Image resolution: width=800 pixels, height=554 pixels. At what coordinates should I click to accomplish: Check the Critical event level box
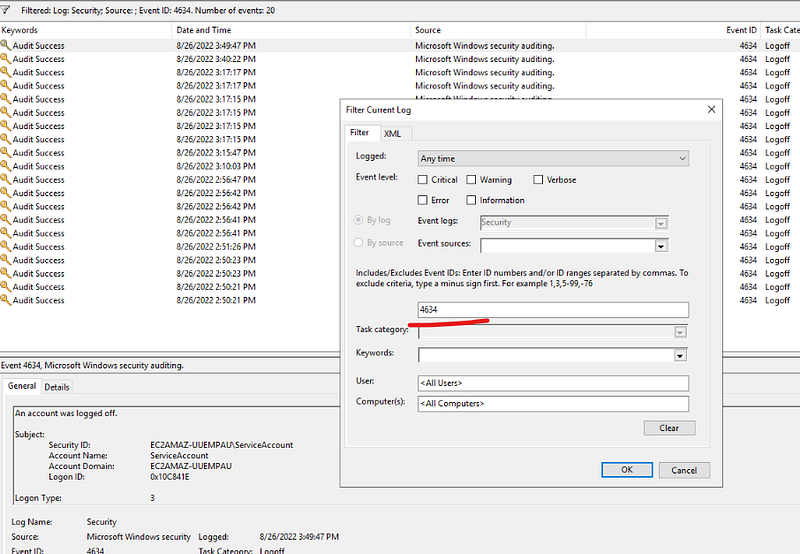click(x=422, y=180)
